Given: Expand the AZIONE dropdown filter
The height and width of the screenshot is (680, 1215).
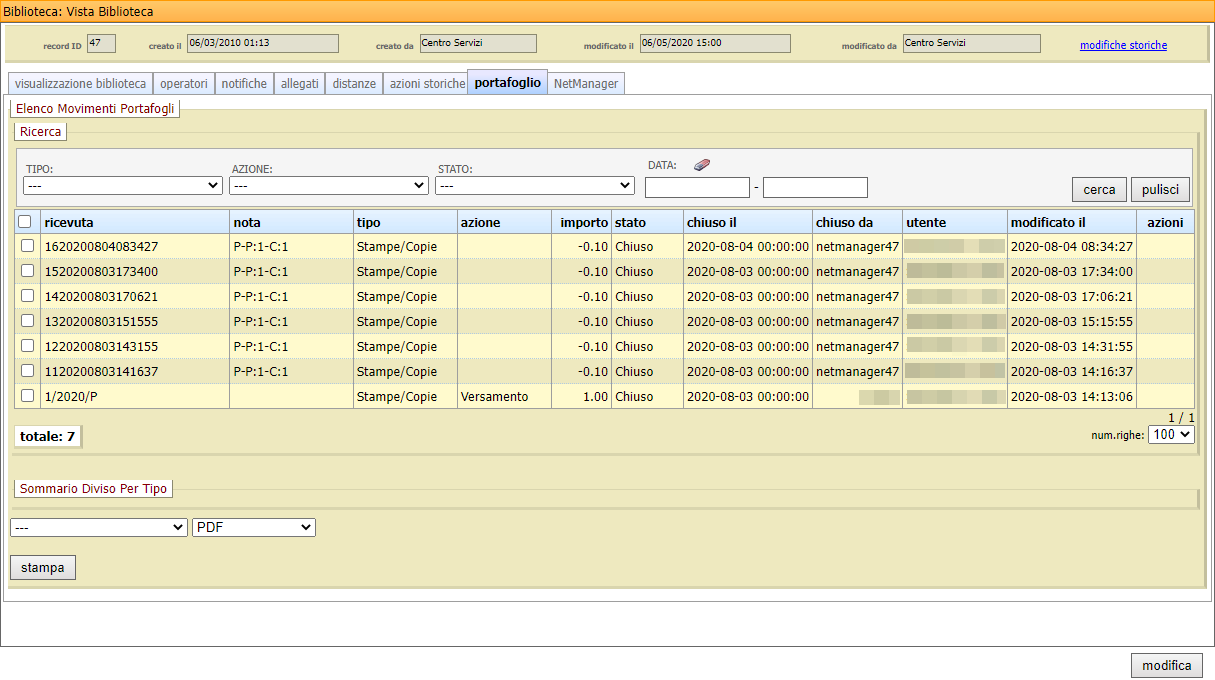Looking at the screenshot, I should [x=329, y=186].
